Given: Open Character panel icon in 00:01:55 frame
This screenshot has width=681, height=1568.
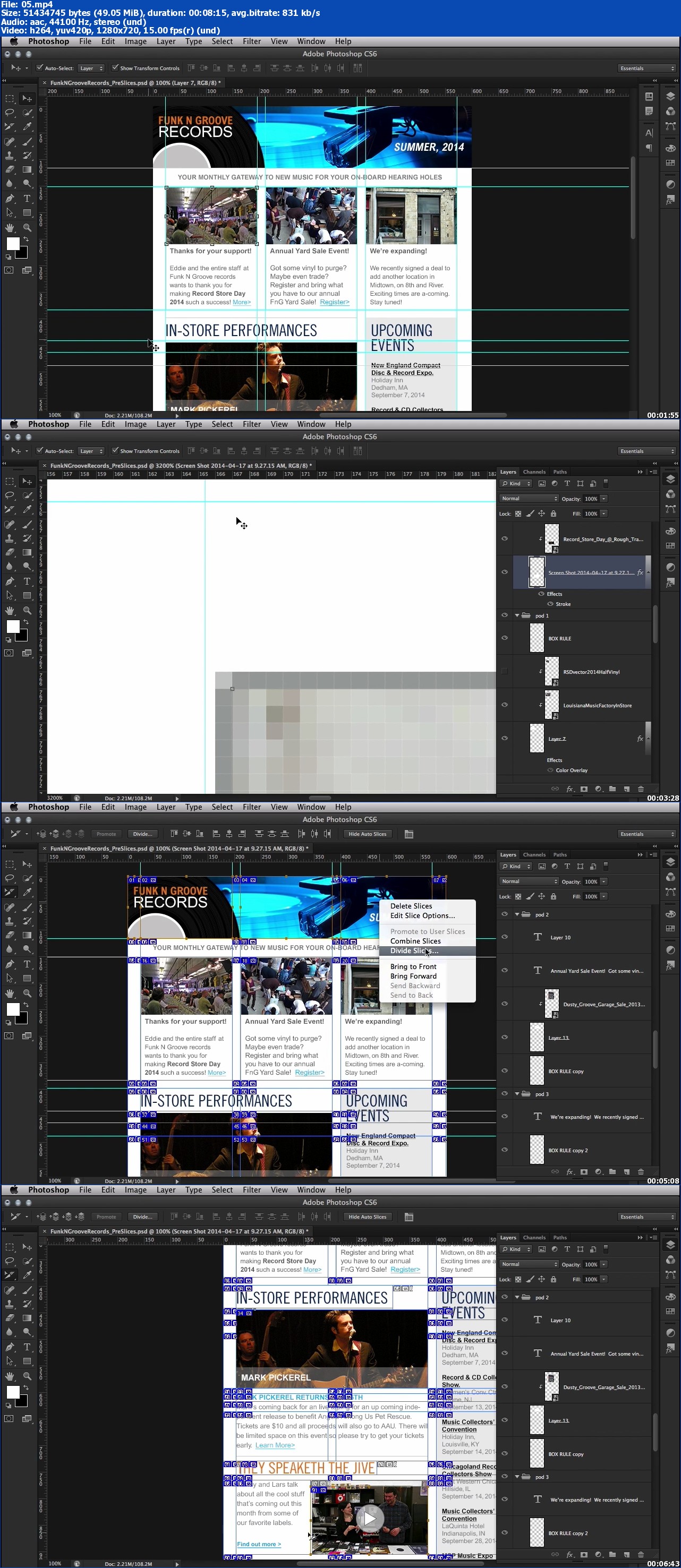Looking at the screenshot, I should 649,133.
